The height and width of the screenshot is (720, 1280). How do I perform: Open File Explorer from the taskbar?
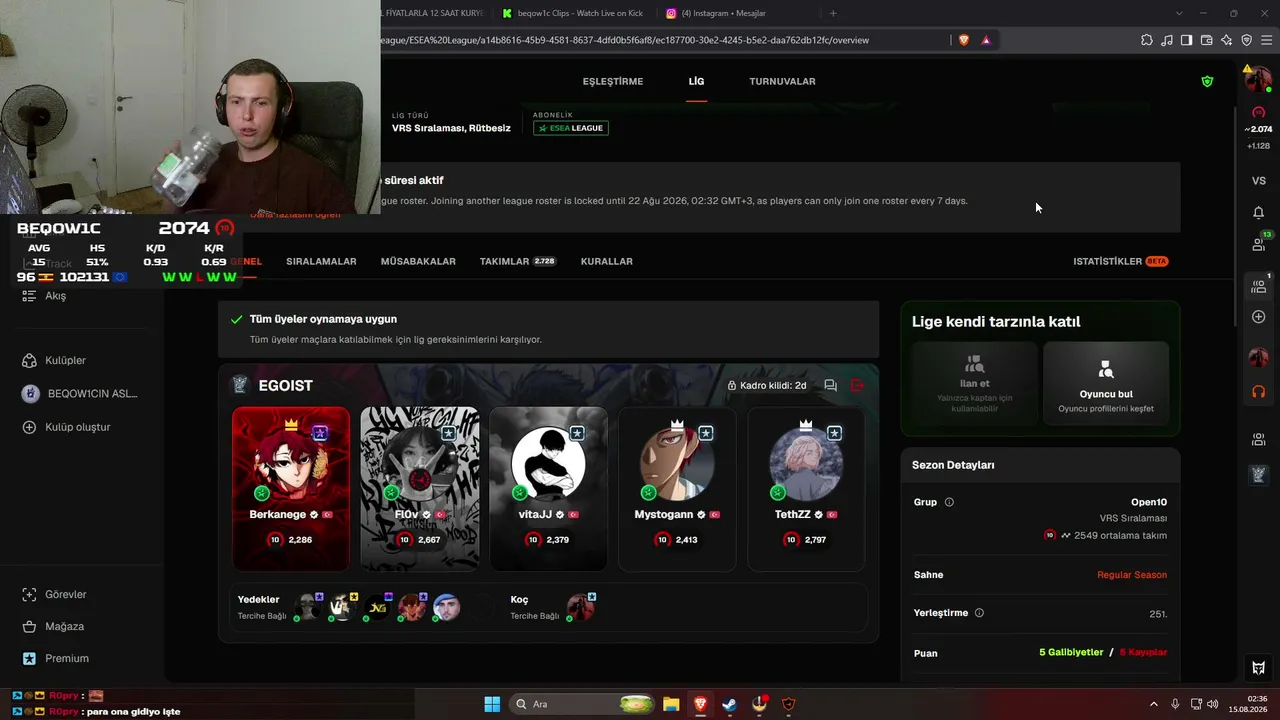point(671,704)
